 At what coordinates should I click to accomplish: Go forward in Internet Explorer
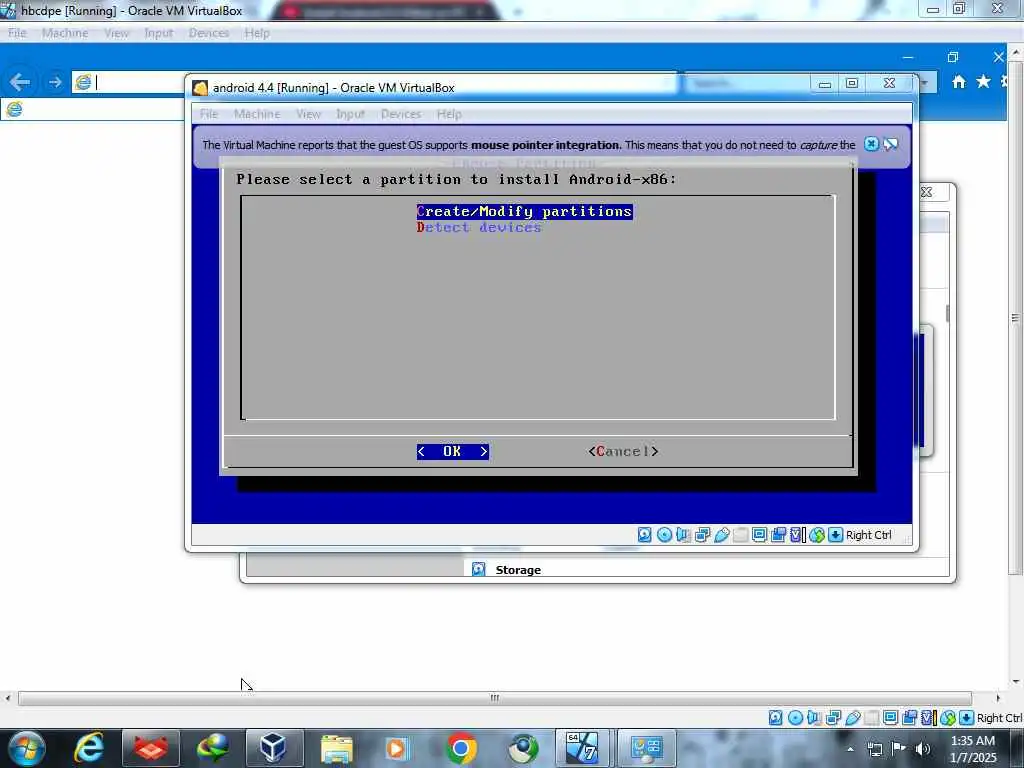coord(54,82)
